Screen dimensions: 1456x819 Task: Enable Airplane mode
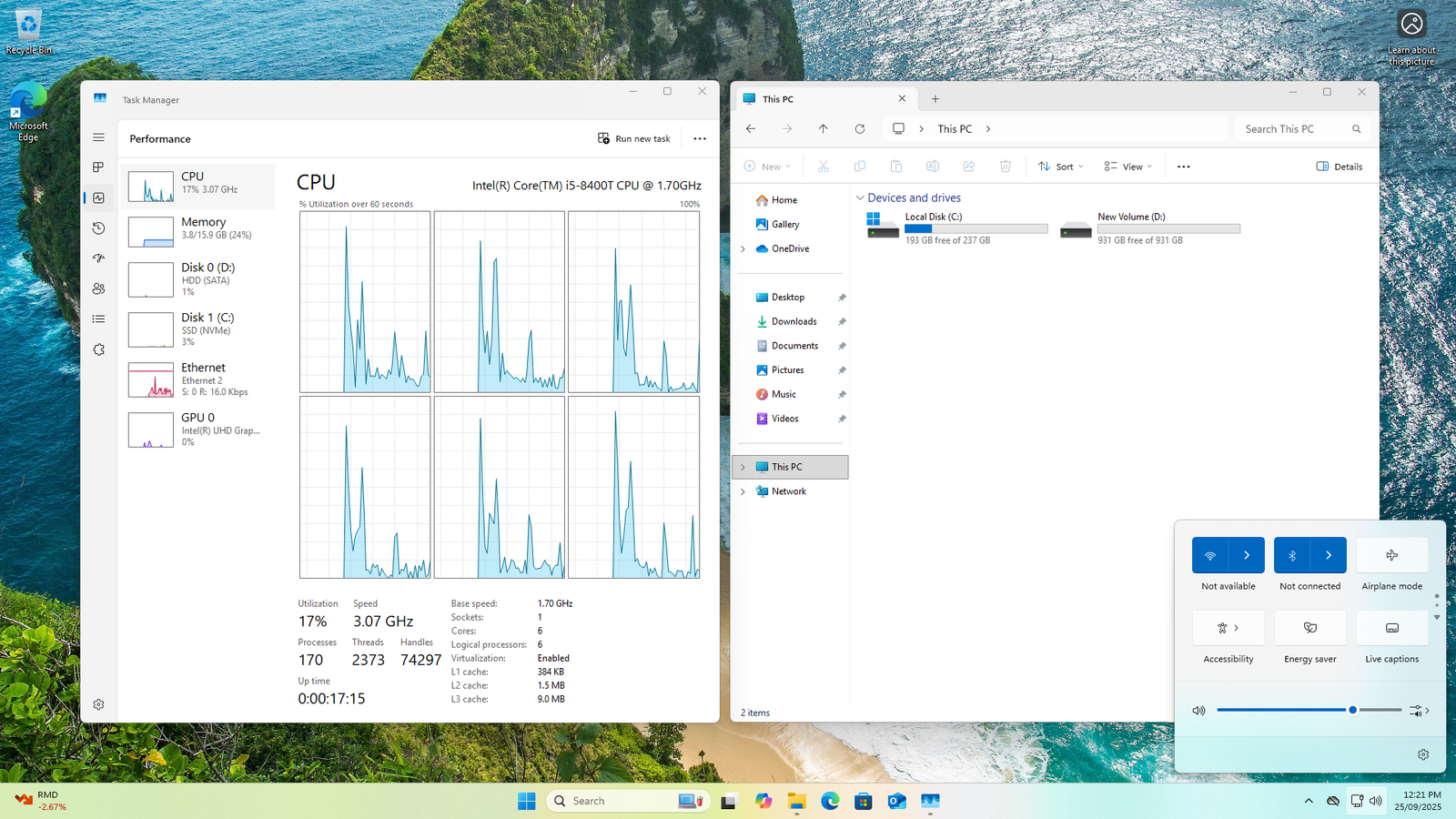point(1391,555)
